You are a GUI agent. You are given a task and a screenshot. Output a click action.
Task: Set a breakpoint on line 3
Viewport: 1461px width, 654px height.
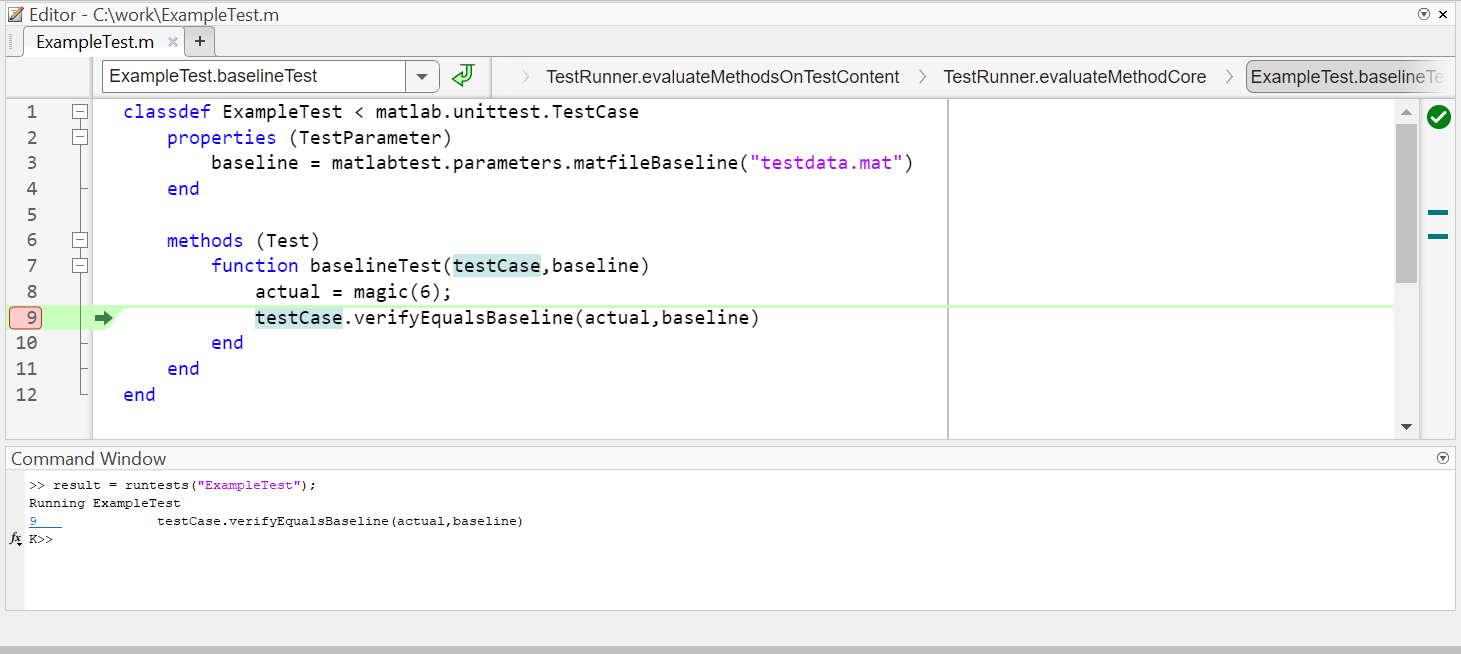click(x=31, y=163)
